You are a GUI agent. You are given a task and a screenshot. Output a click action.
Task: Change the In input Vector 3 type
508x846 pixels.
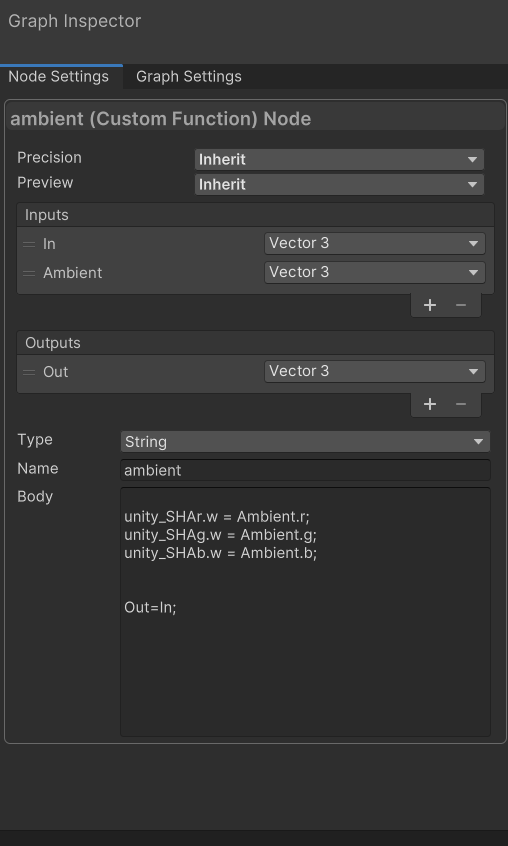(375, 243)
